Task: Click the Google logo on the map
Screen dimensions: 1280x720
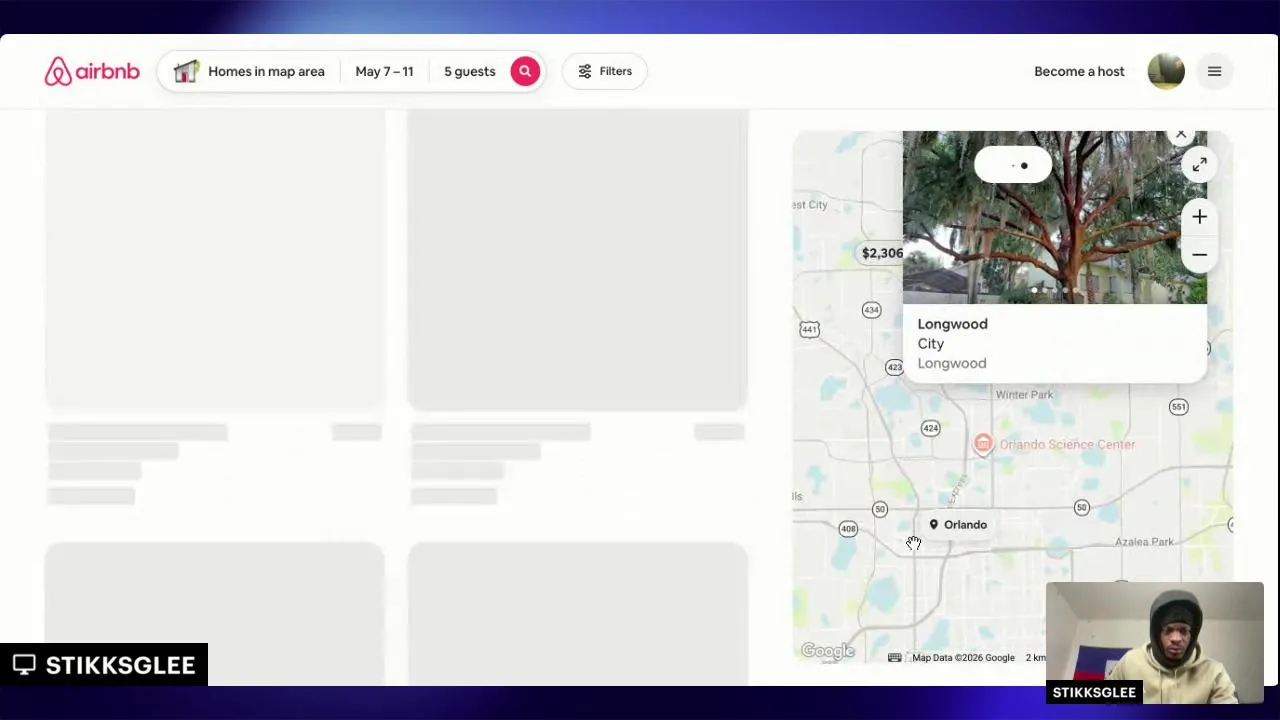Action: [827, 651]
